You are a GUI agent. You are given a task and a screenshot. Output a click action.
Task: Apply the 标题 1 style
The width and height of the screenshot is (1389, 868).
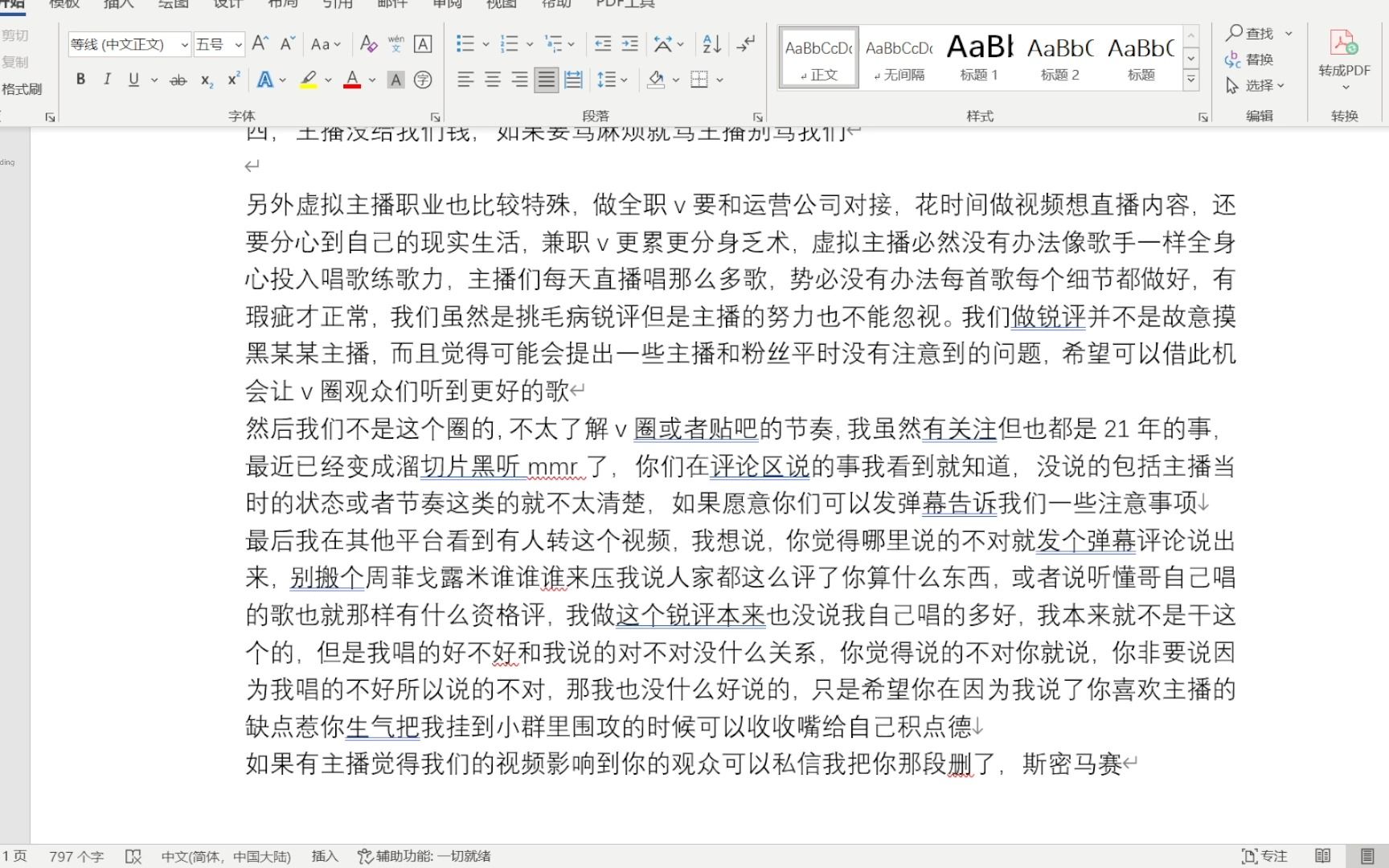click(980, 57)
